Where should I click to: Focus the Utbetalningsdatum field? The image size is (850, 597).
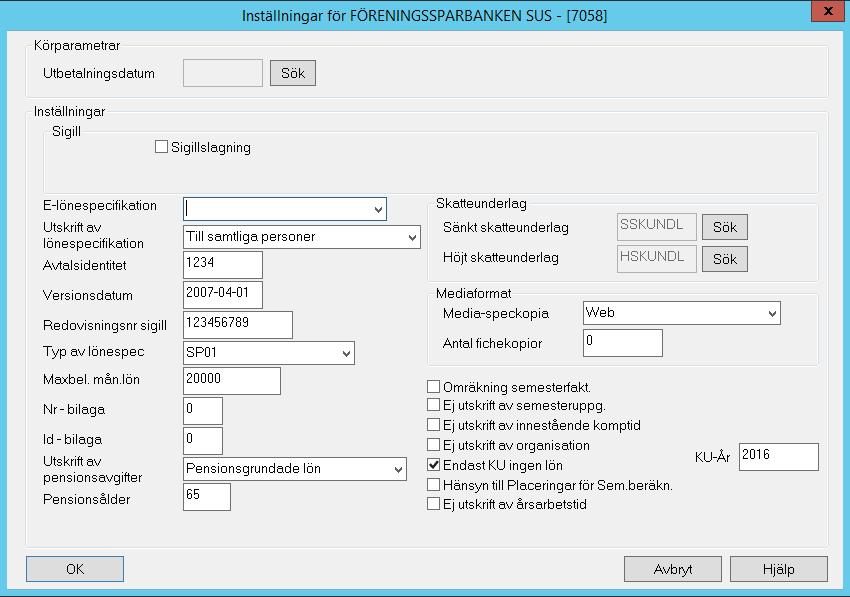[223, 73]
